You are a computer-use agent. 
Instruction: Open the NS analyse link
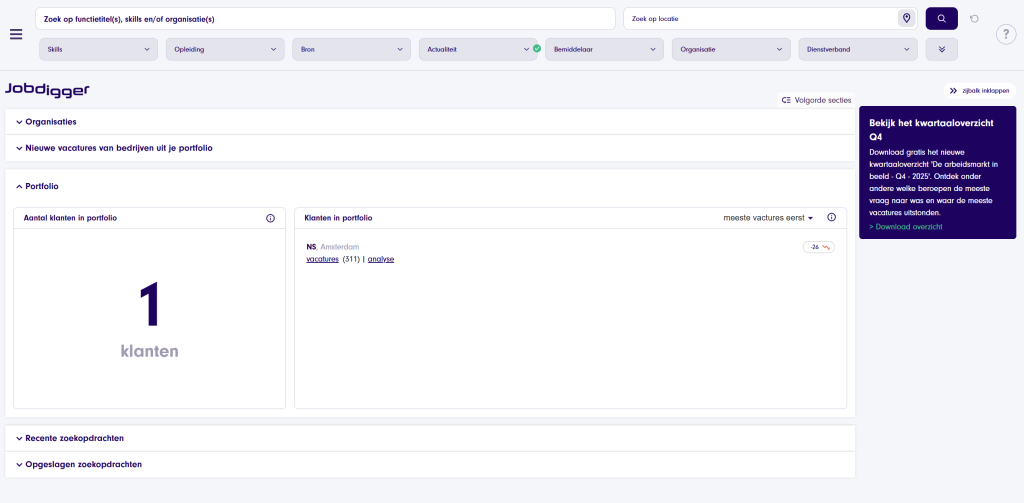click(381, 259)
